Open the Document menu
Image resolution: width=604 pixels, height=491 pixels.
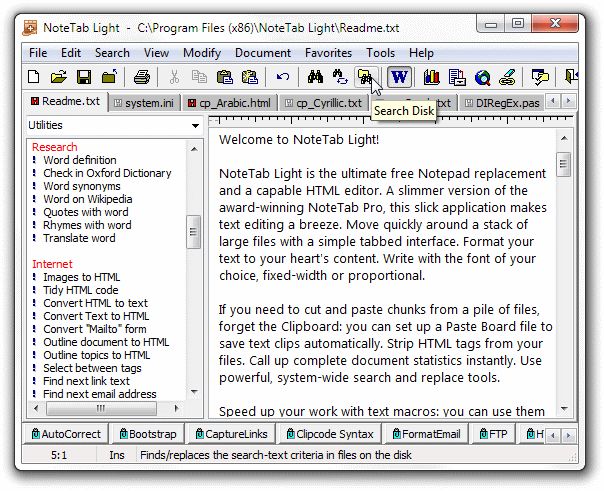pos(263,53)
